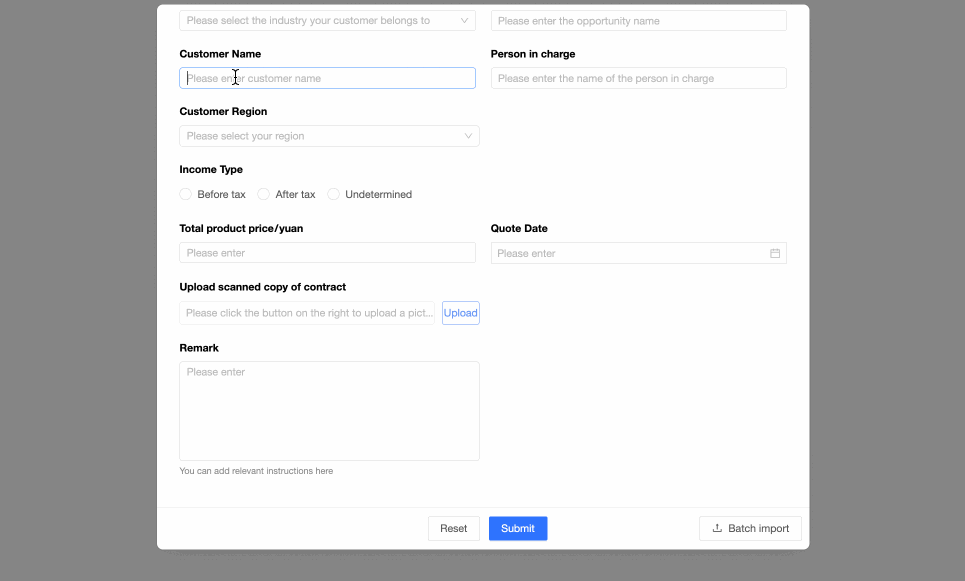
Task: Focus the Customer Name input
Action: [327, 78]
